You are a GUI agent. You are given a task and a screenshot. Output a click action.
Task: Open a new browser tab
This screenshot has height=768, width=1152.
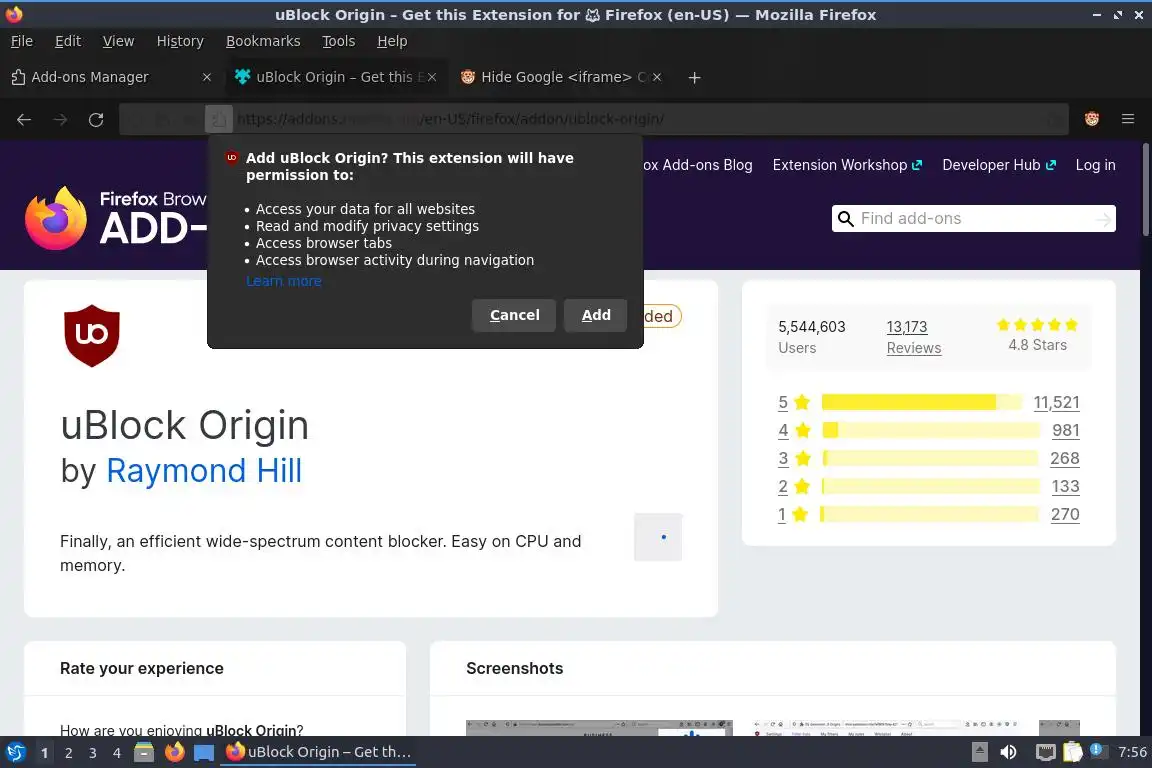[694, 77]
